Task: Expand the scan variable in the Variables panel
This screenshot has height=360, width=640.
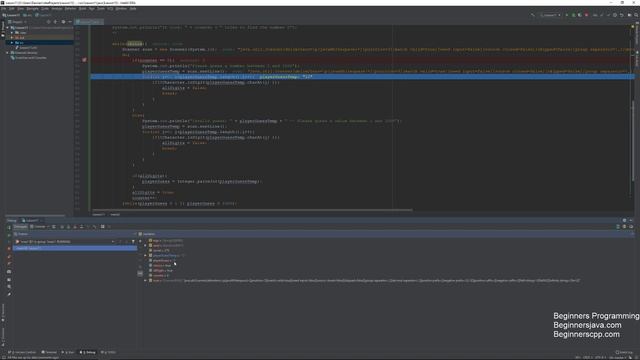Action: (145, 280)
